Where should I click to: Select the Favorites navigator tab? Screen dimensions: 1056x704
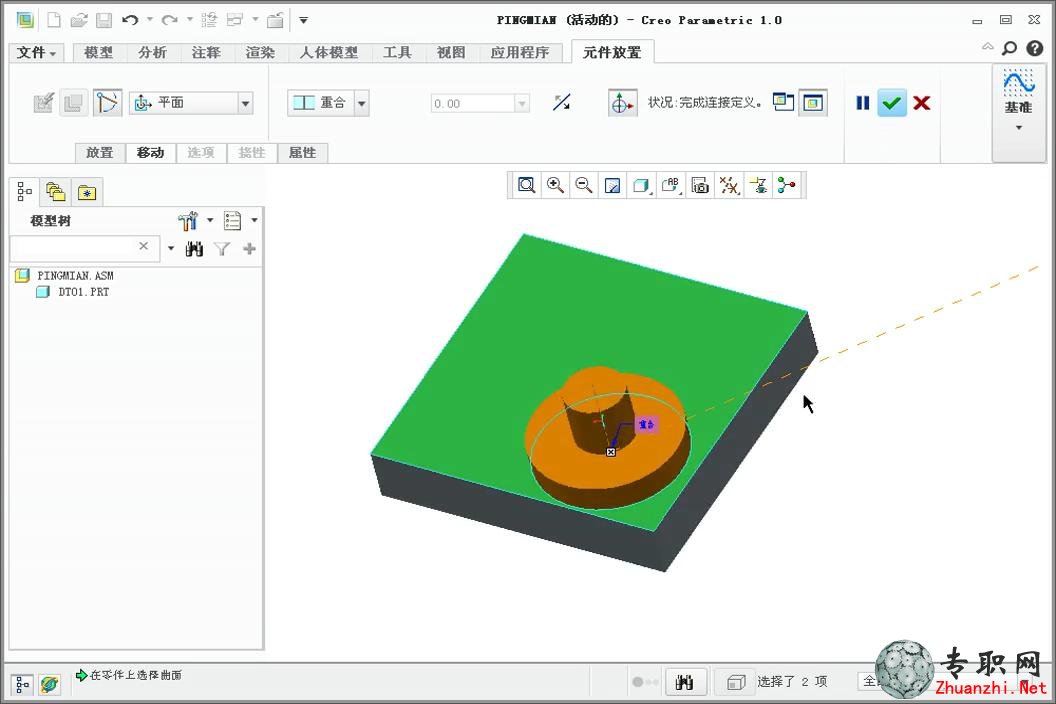tap(87, 193)
